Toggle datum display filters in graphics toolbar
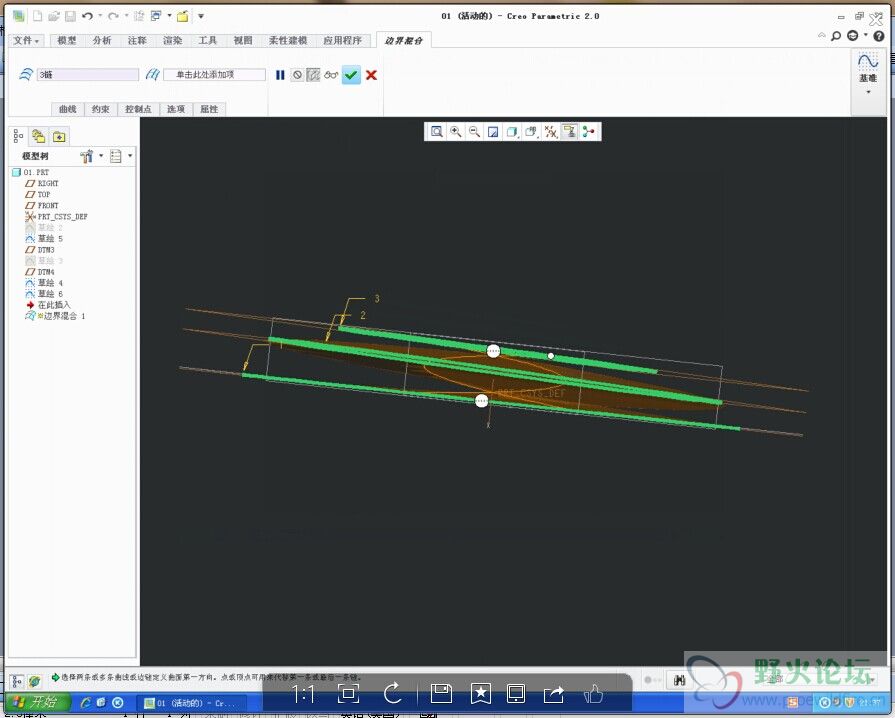 [549, 131]
